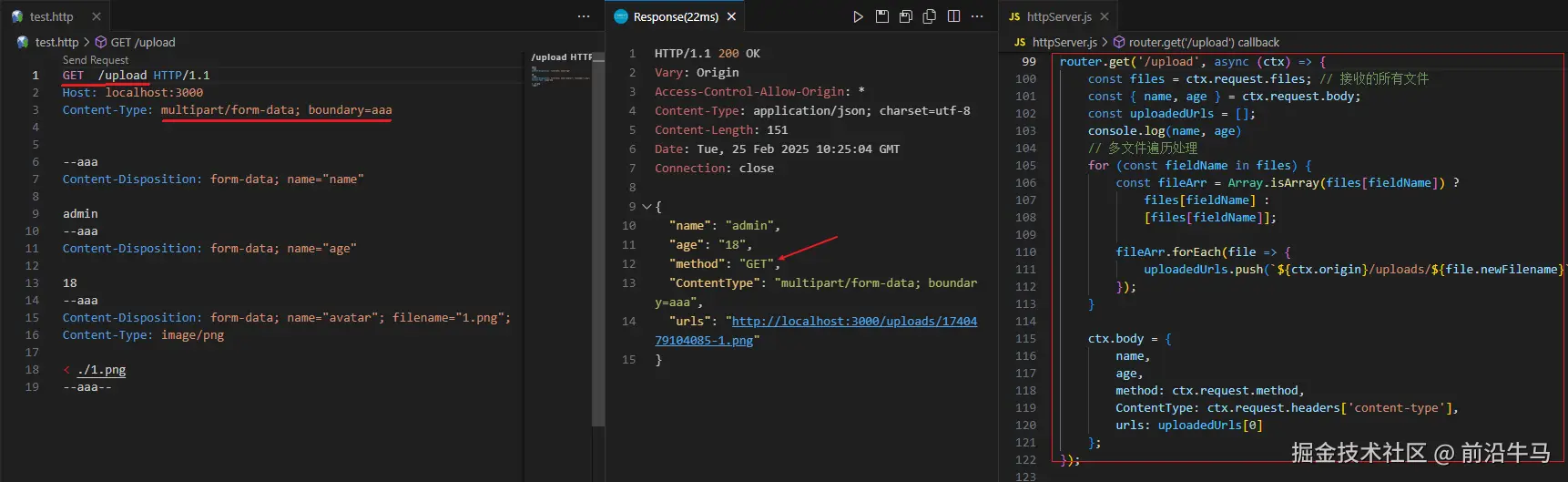Click the cube icon before router.get breadcrumb
Viewport: 1568px width, 482px height.
(1119, 42)
